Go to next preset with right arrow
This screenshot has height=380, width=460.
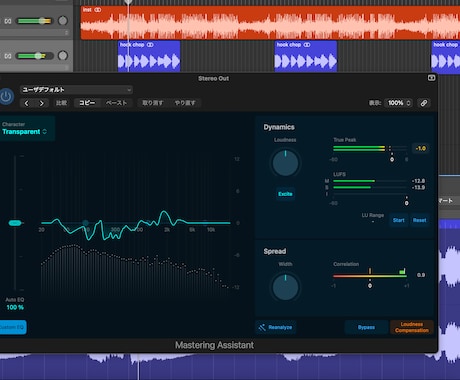click(x=42, y=103)
